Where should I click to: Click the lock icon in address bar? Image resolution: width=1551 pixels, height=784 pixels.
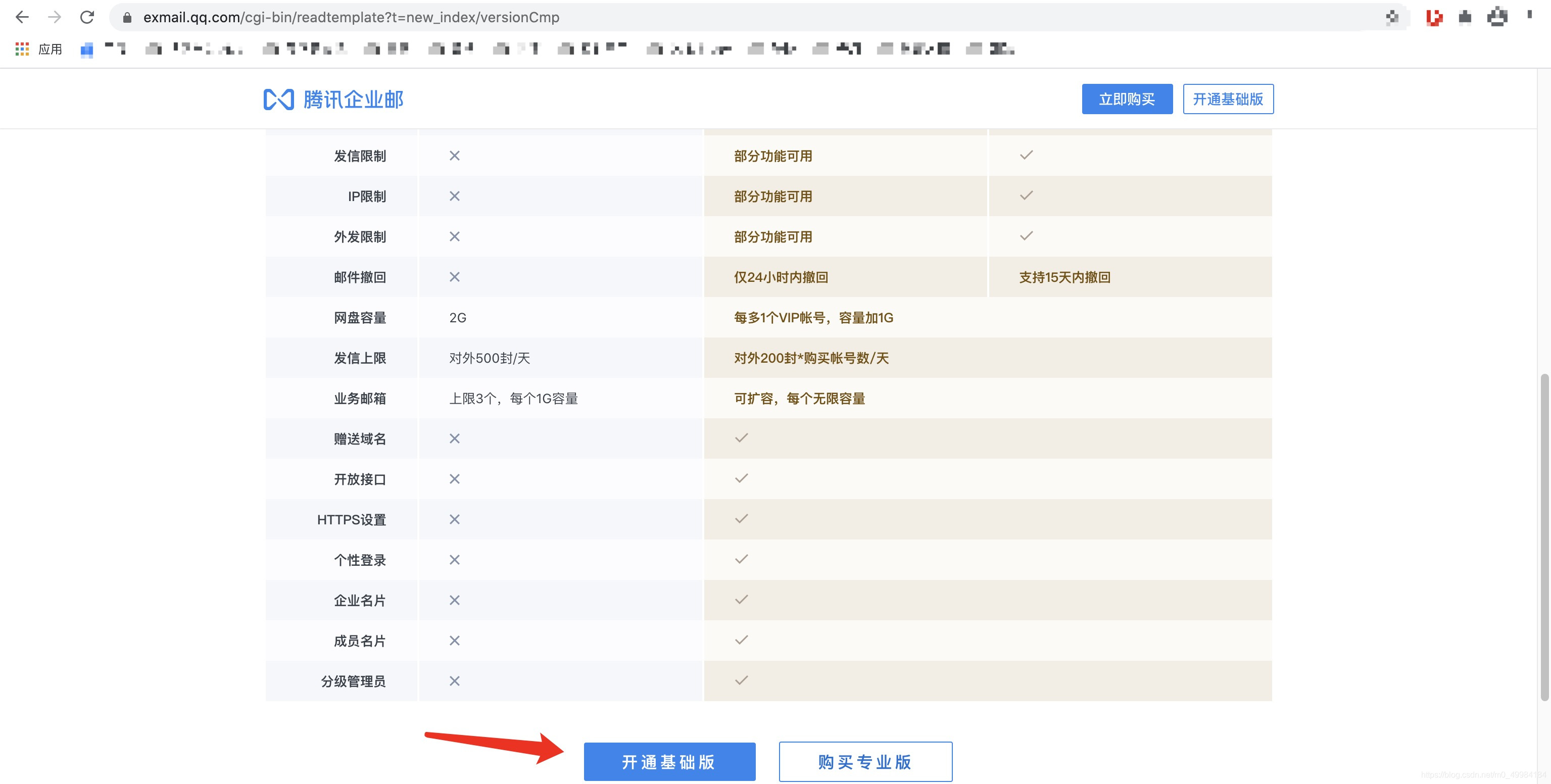pyautogui.click(x=127, y=18)
